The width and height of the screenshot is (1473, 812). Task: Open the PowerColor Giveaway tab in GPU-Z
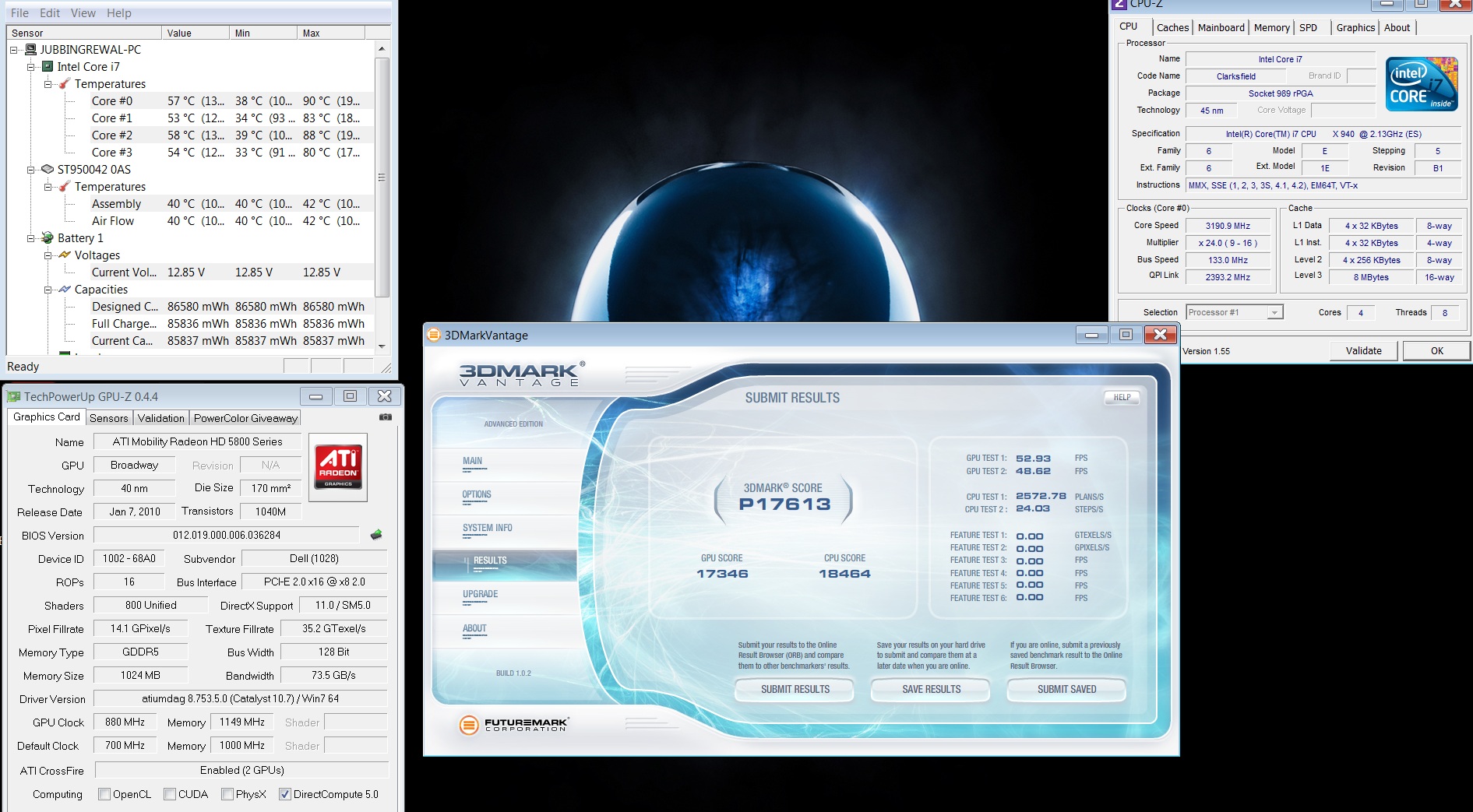pyautogui.click(x=245, y=418)
